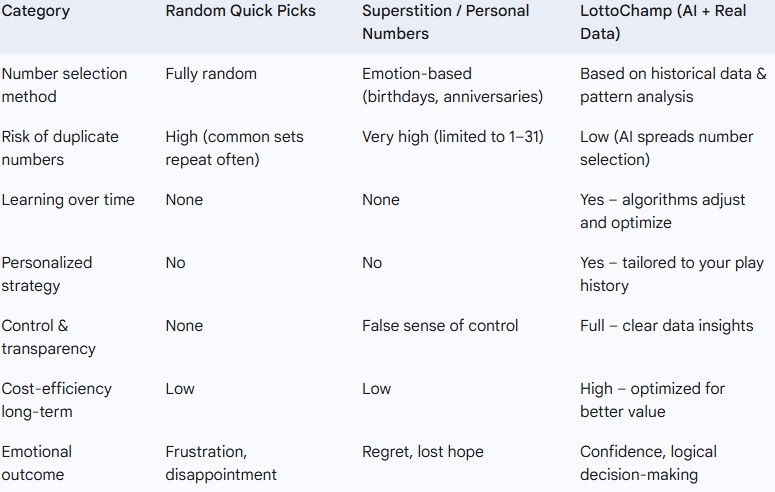Click "Yes – tailored to your play history"

(x=665, y=274)
